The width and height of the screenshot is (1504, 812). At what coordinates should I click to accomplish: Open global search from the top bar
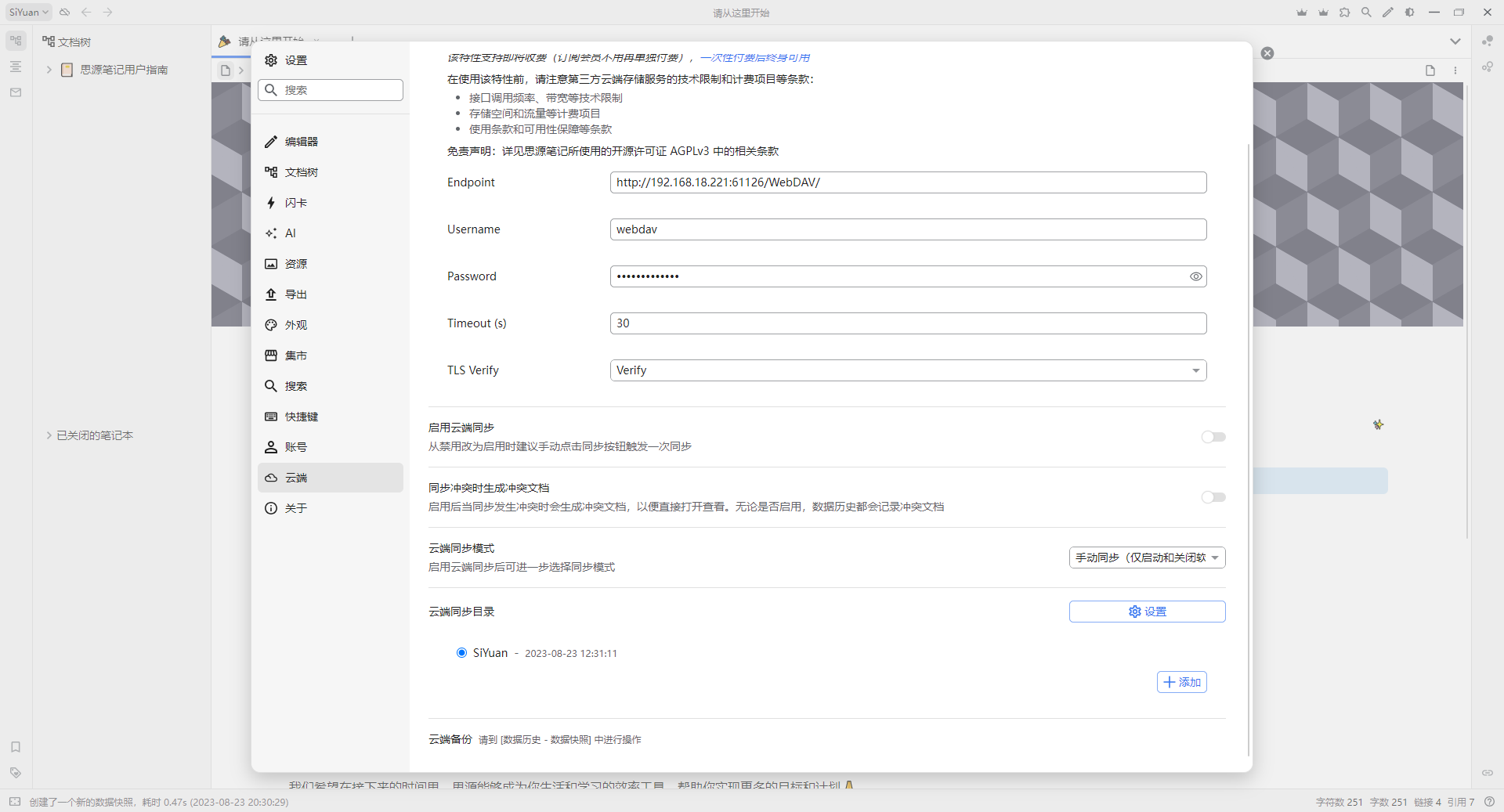point(1367,12)
